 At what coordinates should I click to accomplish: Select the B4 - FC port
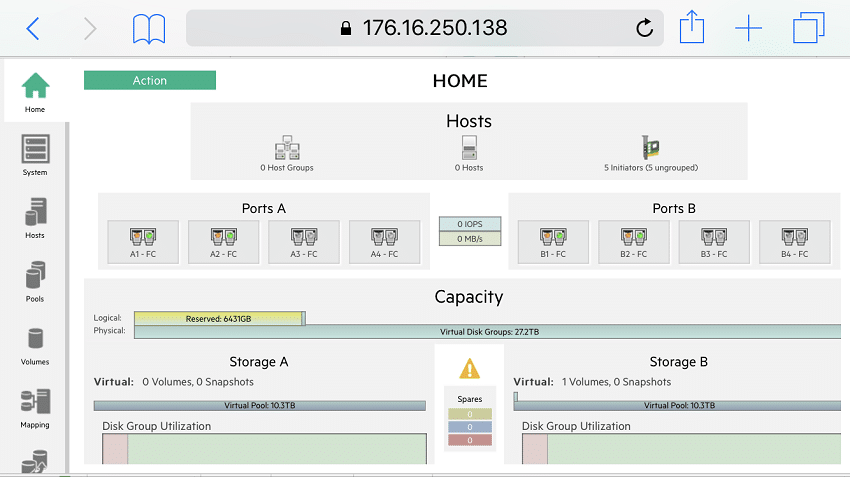pyautogui.click(x=795, y=242)
